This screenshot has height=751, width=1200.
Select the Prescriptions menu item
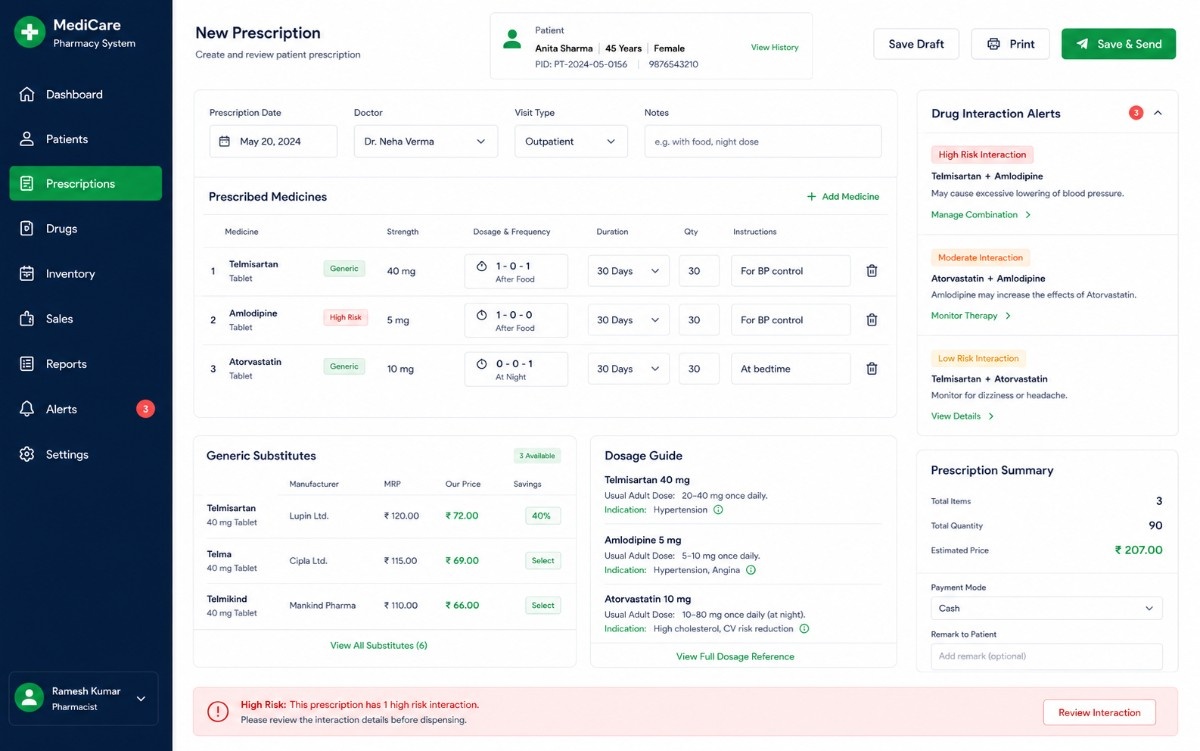(x=86, y=184)
